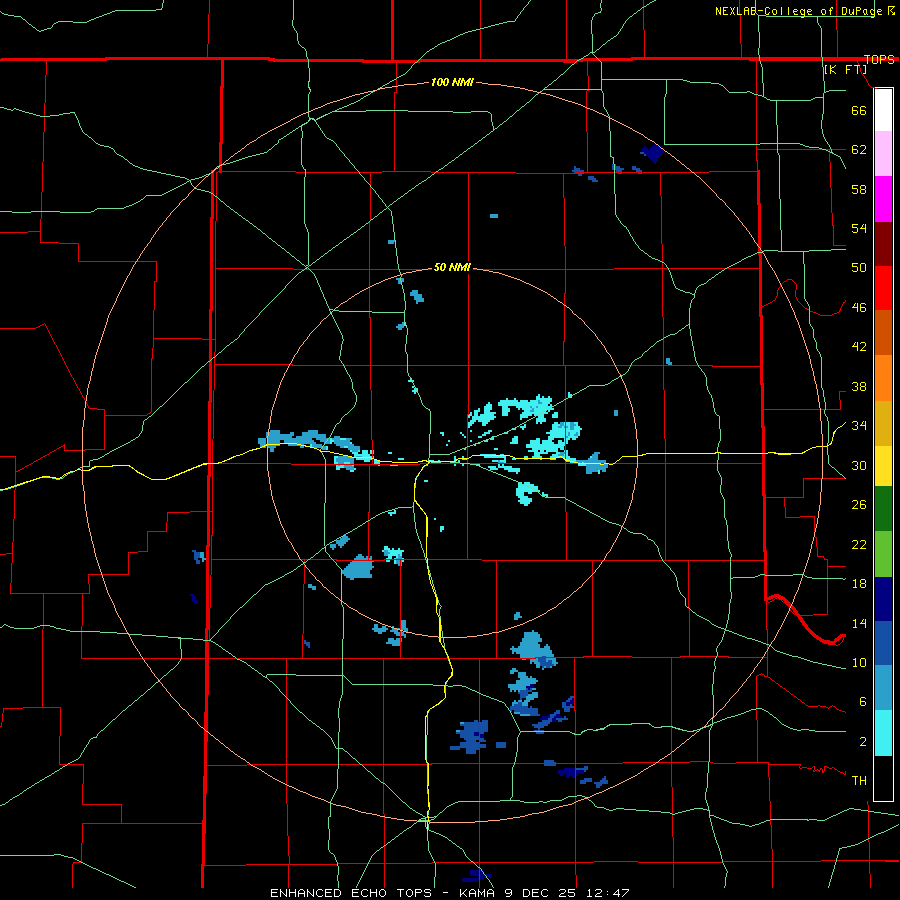
Task: Click the 2 legend value
Action: click(862, 741)
